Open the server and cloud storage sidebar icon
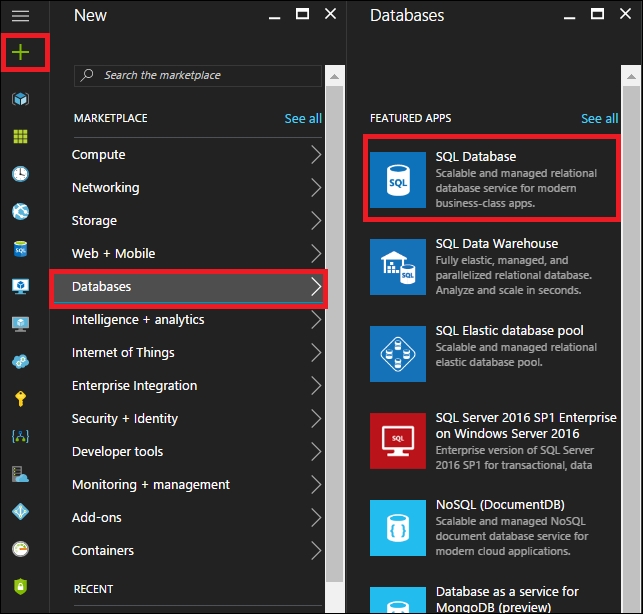Screen dimensions: 643x614 pyautogui.click(x=20, y=474)
